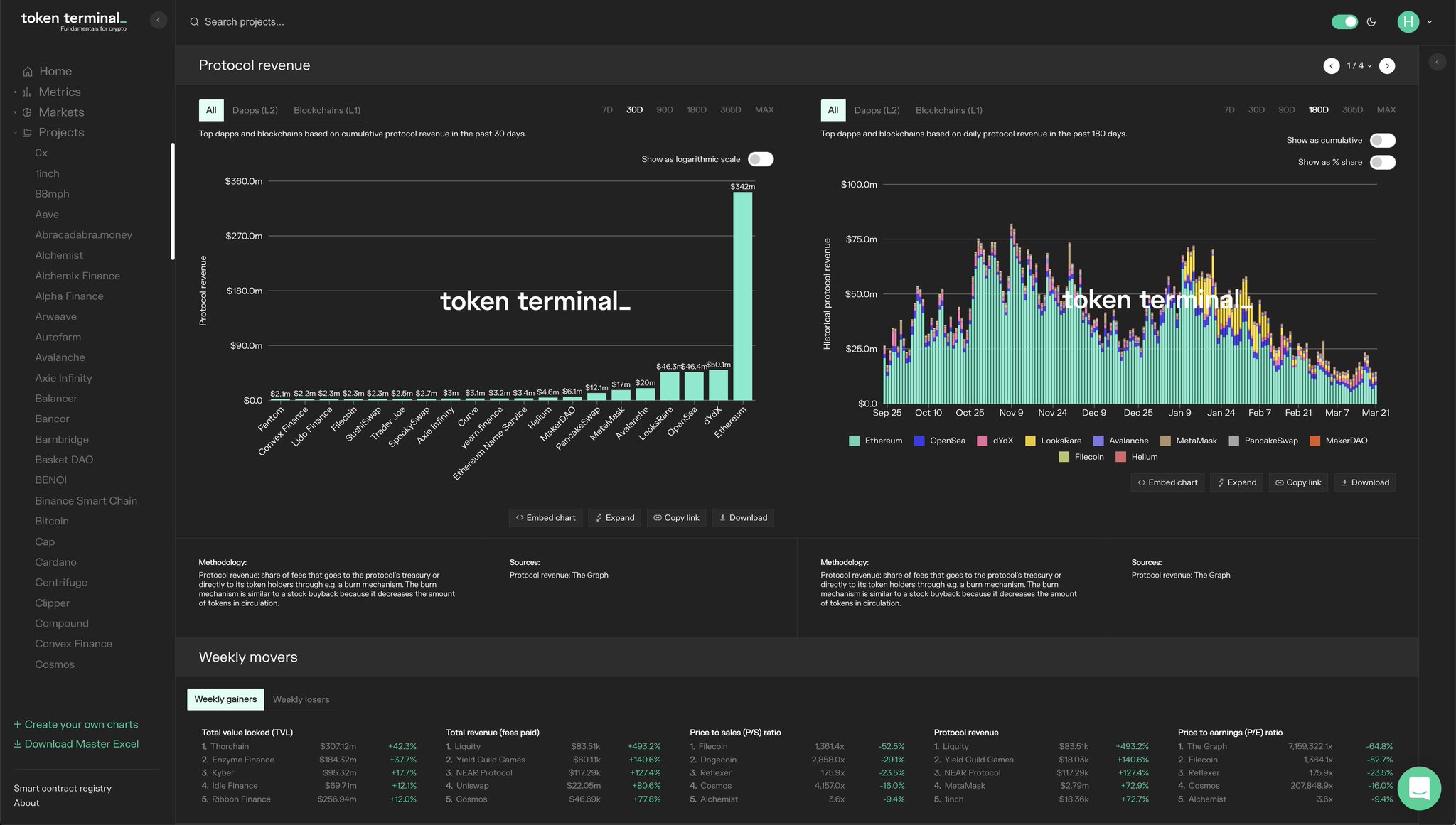
Task: Click the Projects folder icon
Action: (x=27, y=133)
